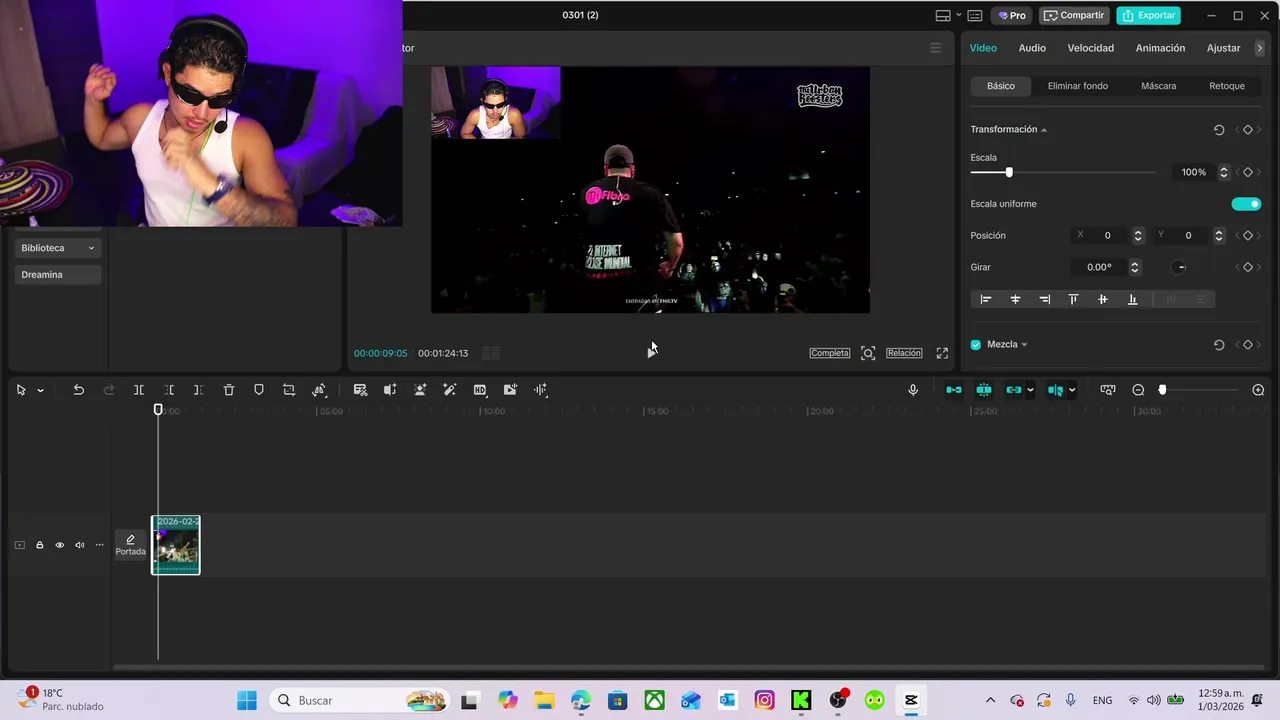Select the Eliminar fondo sub-tab
This screenshot has width=1280, height=720.
tap(1077, 86)
